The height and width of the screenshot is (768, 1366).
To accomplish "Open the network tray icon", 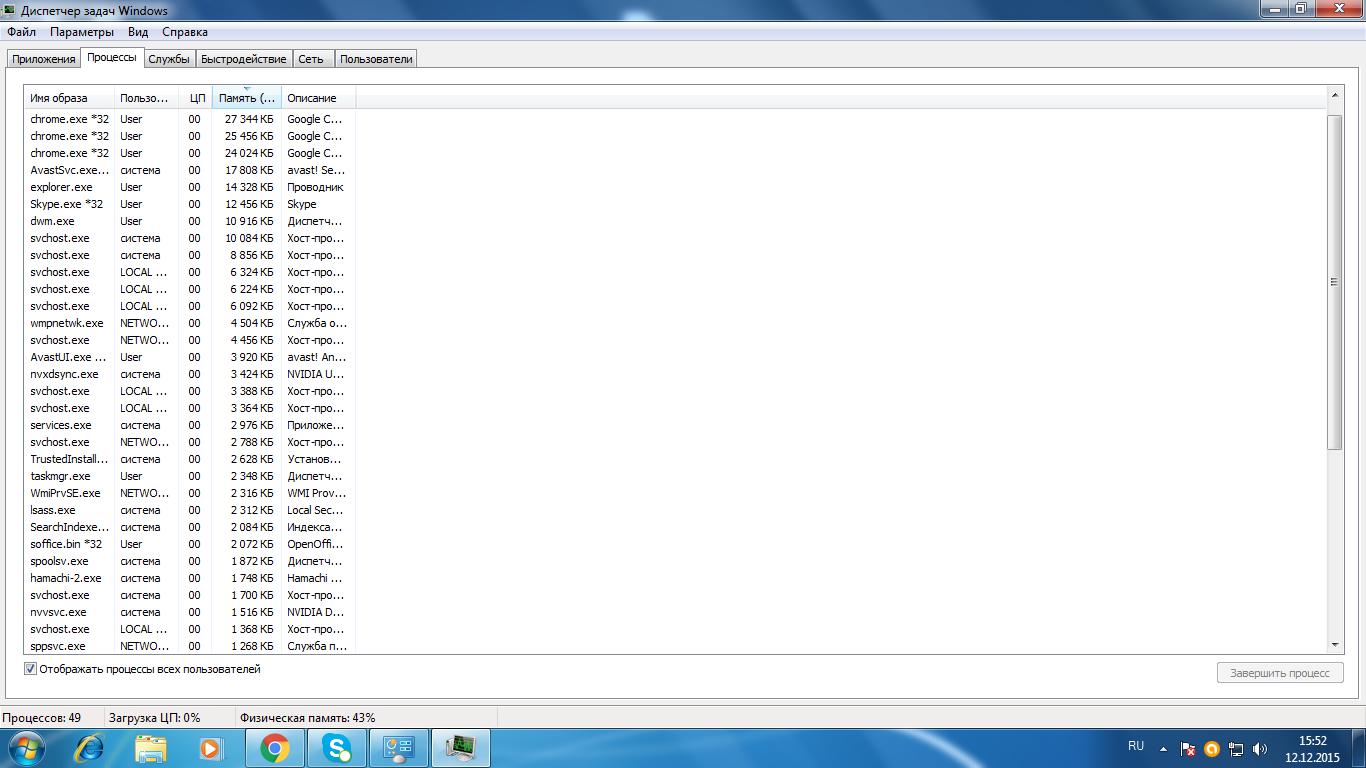I will coord(1236,748).
